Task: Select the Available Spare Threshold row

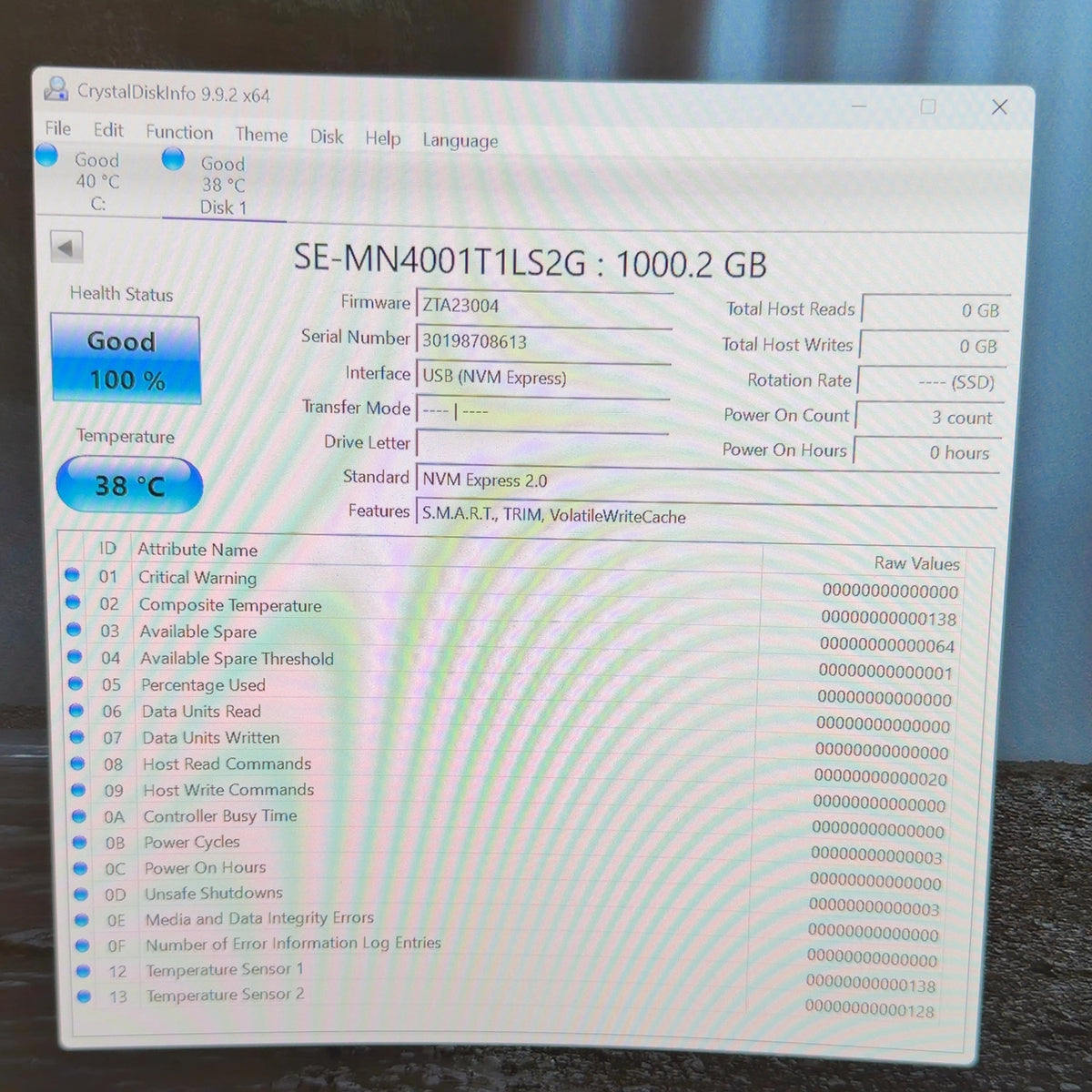Action: 512,664
